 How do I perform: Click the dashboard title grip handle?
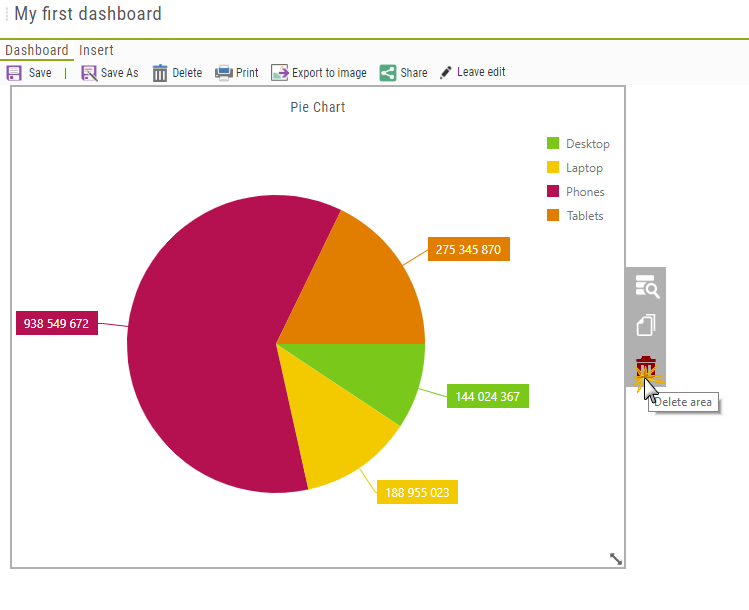click(7, 14)
